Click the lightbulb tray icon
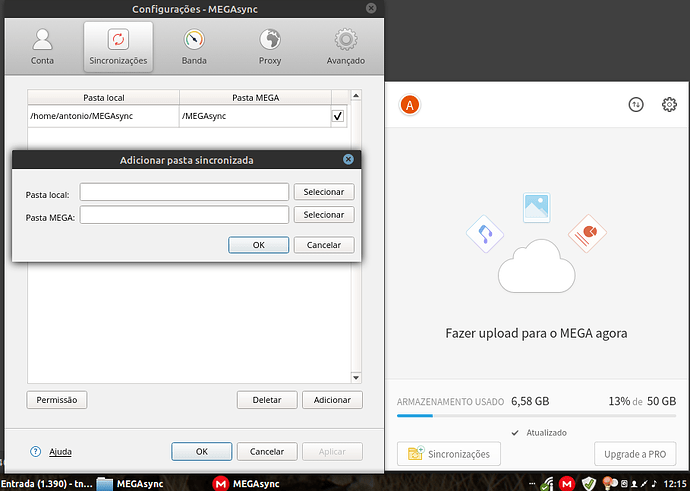This screenshot has height=491, width=690. (x=609, y=484)
